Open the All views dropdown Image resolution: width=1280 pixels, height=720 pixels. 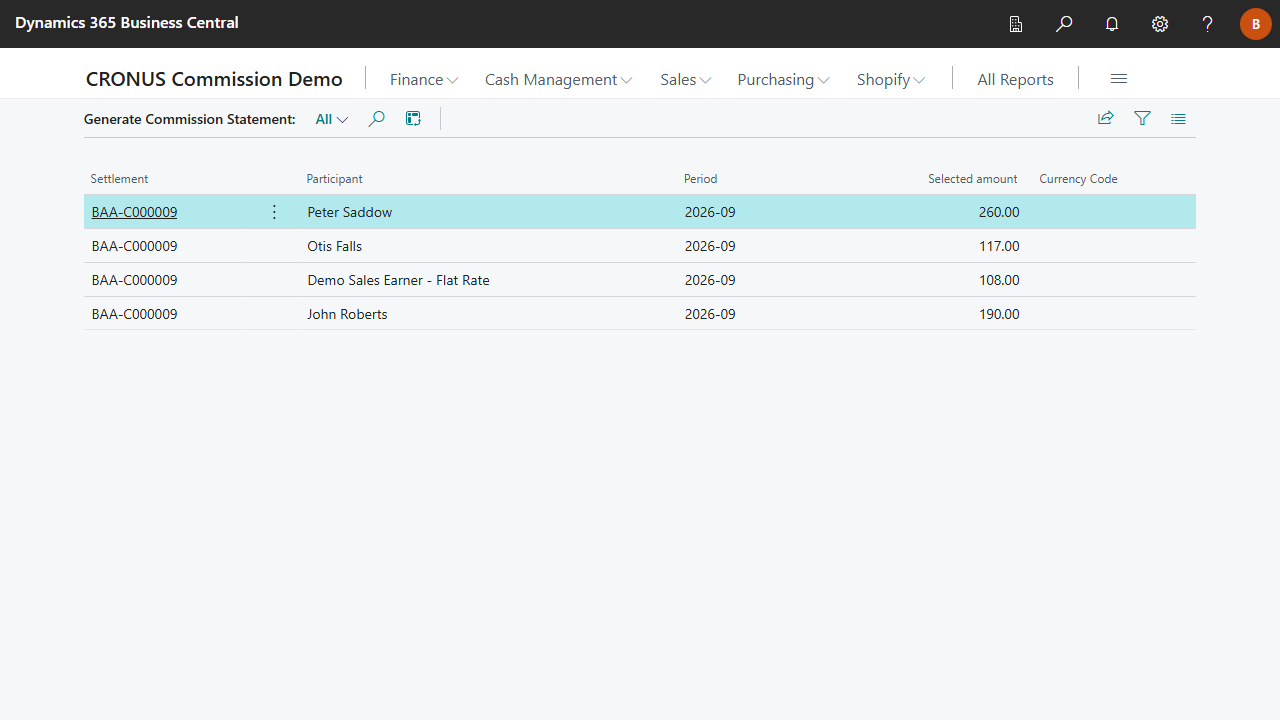[x=332, y=119]
